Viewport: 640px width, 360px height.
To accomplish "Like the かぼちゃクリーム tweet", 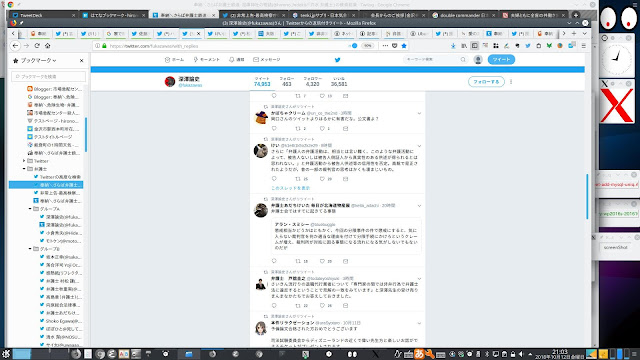I will click(x=322, y=129).
